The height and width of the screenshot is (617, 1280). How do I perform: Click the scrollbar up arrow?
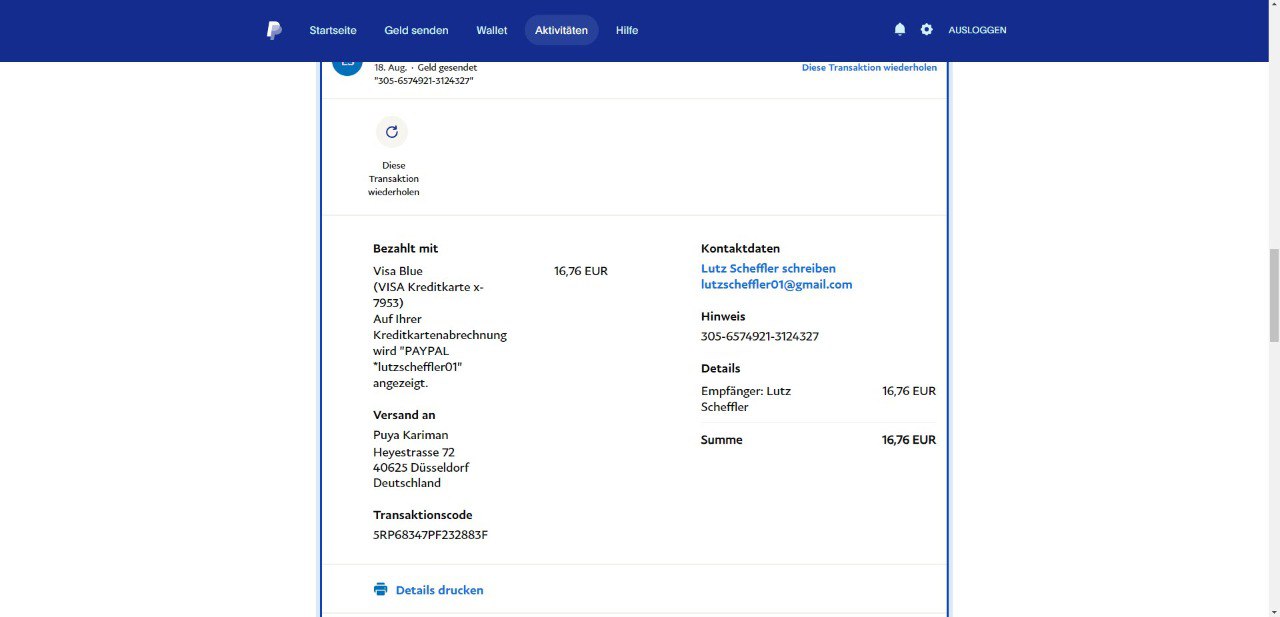click(x=1272, y=6)
